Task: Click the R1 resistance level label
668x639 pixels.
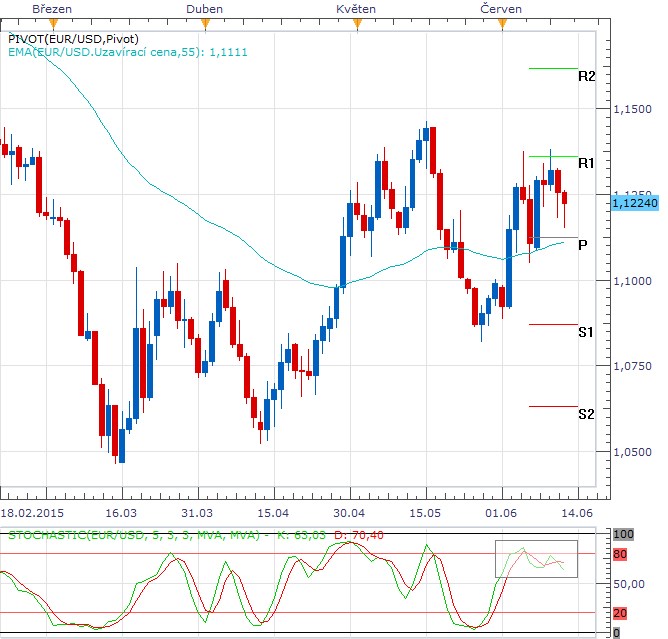Action: [x=586, y=163]
